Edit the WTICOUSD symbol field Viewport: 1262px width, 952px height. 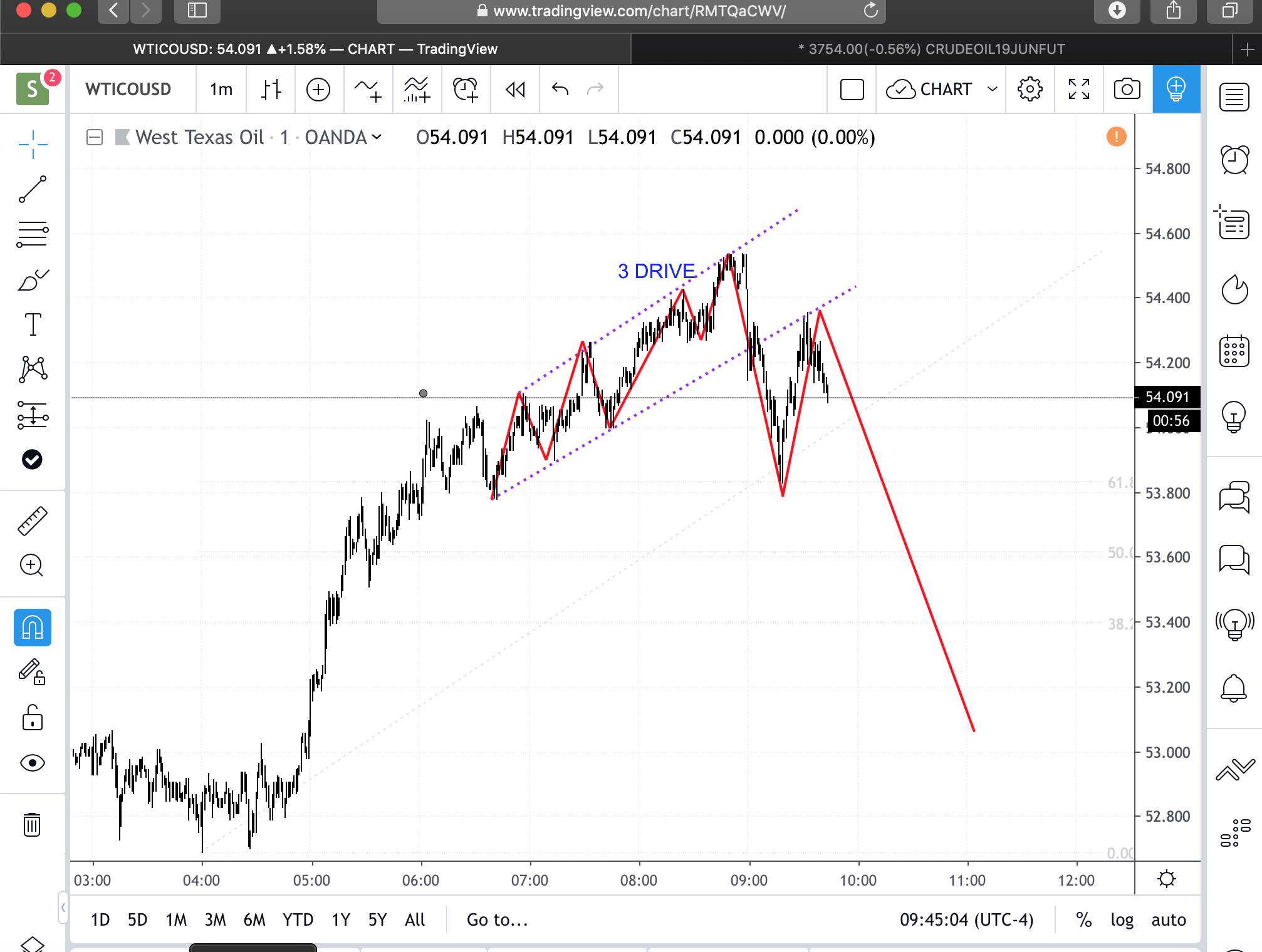[x=128, y=90]
